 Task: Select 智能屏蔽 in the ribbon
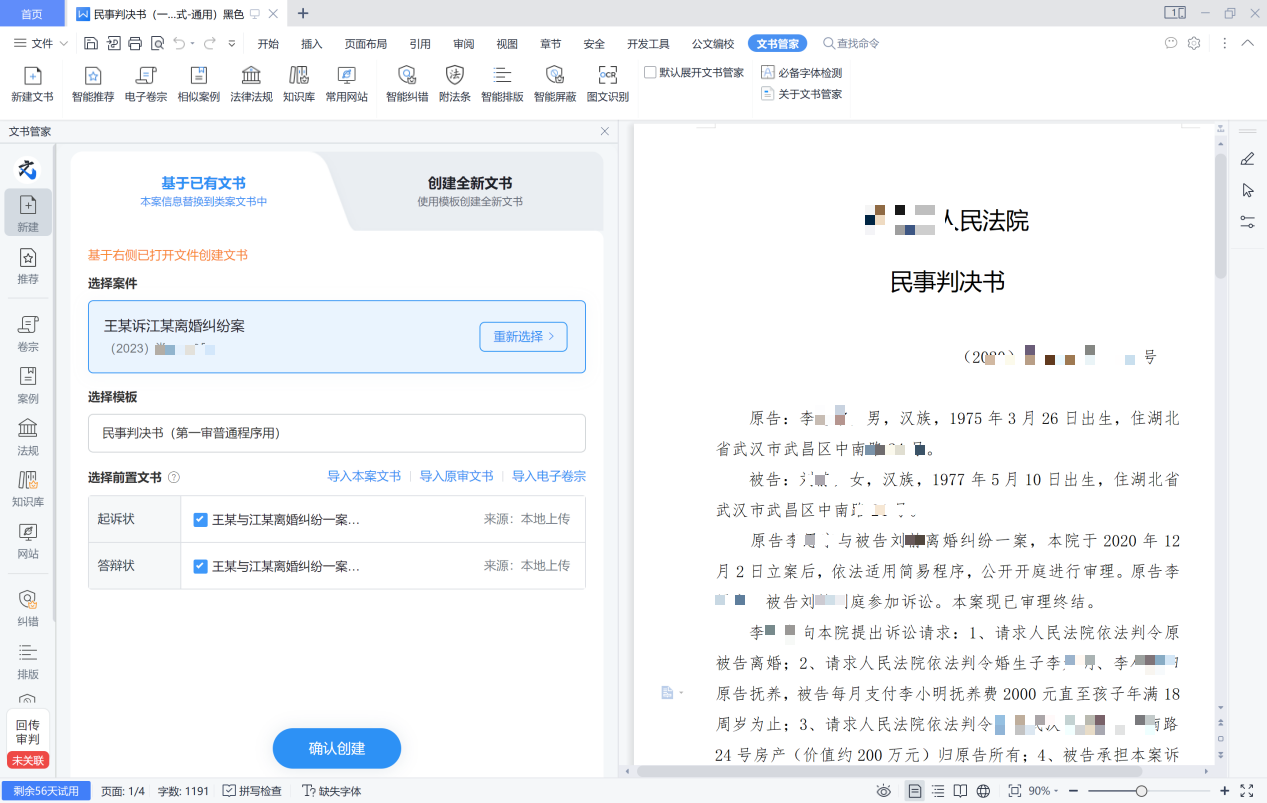coord(554,84)
